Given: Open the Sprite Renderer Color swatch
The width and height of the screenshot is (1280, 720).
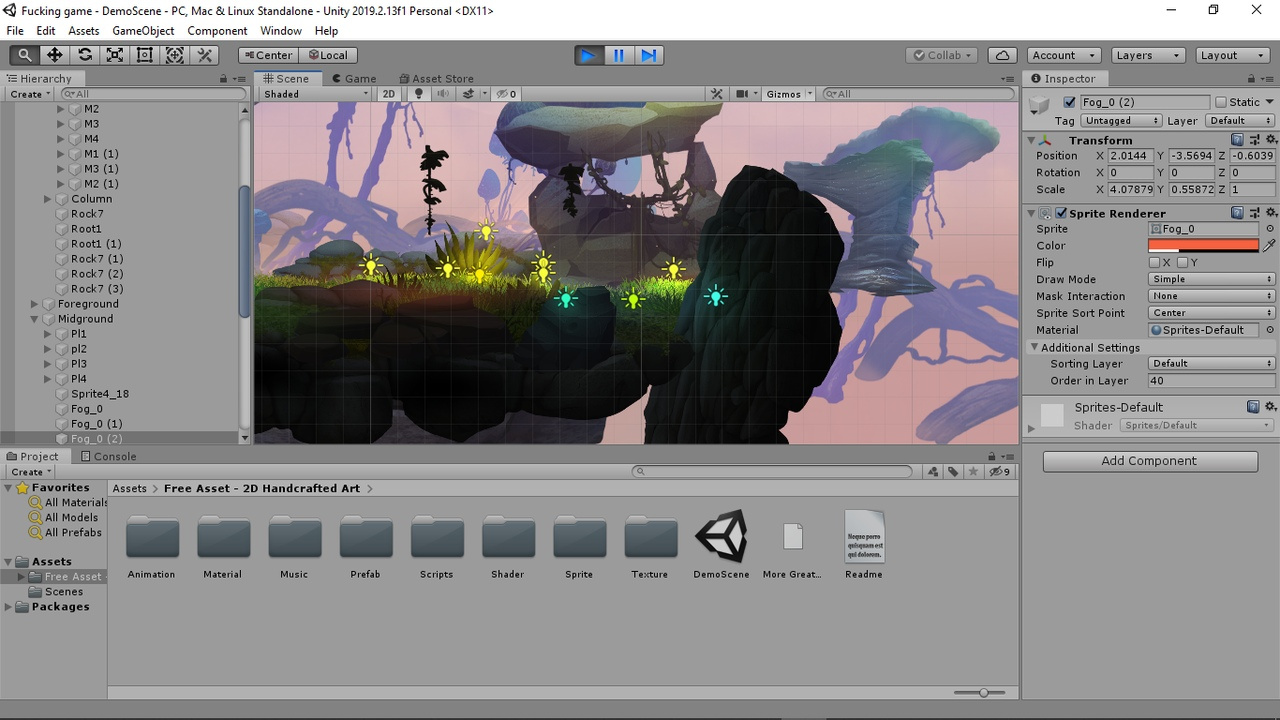Looking at the screenshot, I should pos(1203,245).
